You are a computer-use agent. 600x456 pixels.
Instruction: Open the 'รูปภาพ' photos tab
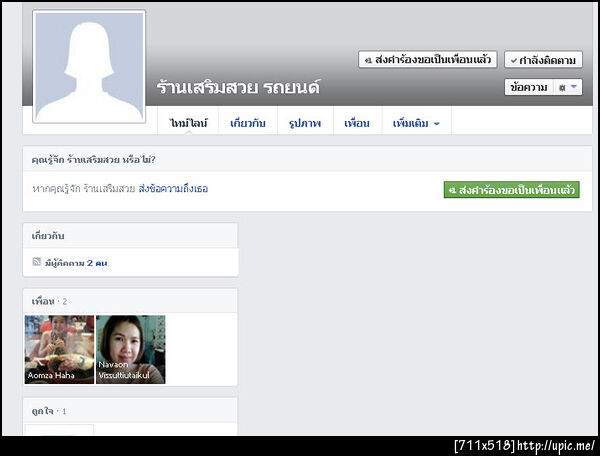(x=305, y=123)
